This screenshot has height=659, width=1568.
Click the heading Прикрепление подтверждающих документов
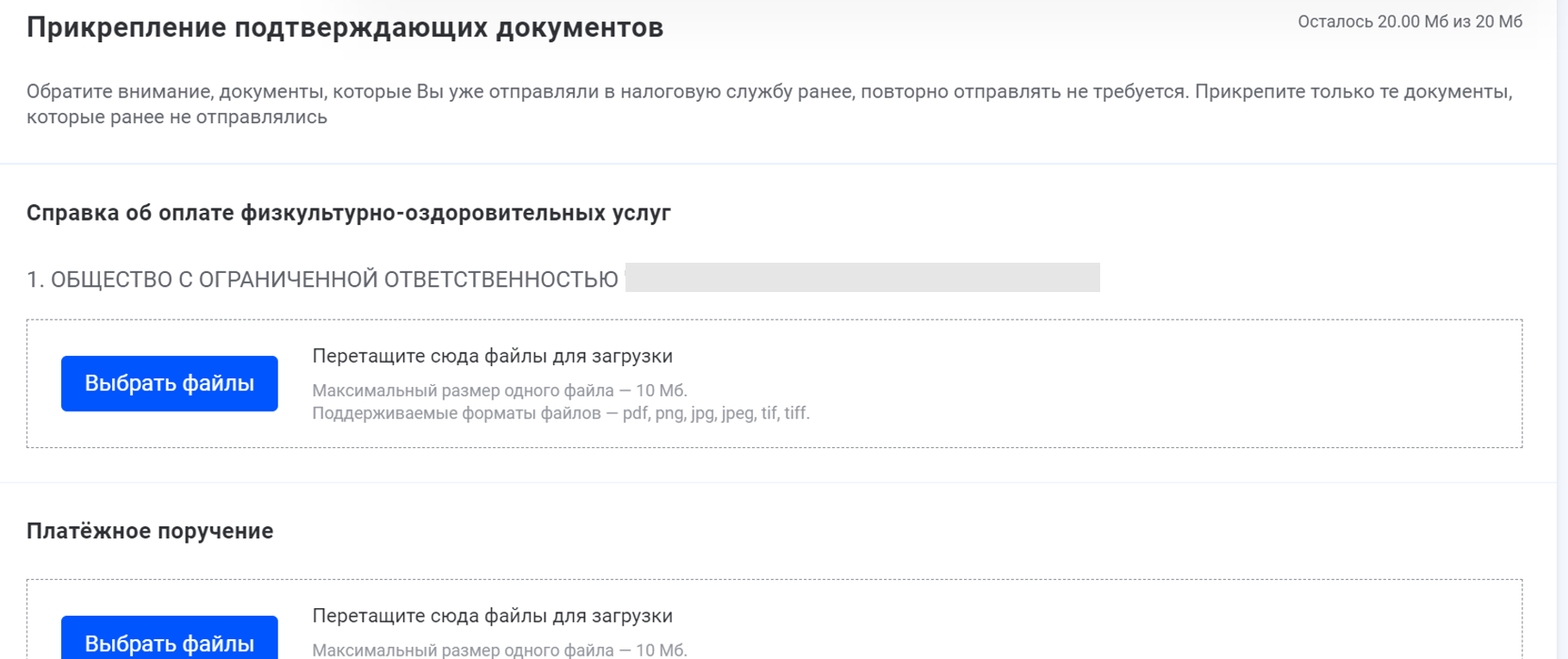point(345,28)
